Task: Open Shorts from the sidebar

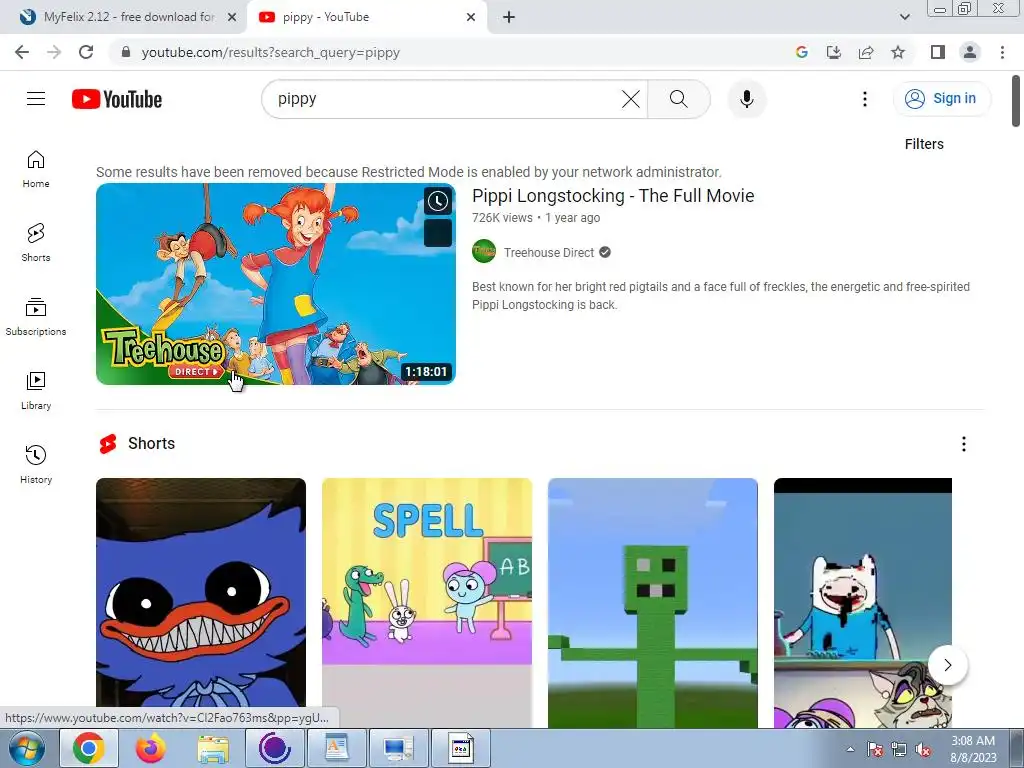Action: click(x=36, y=243)
